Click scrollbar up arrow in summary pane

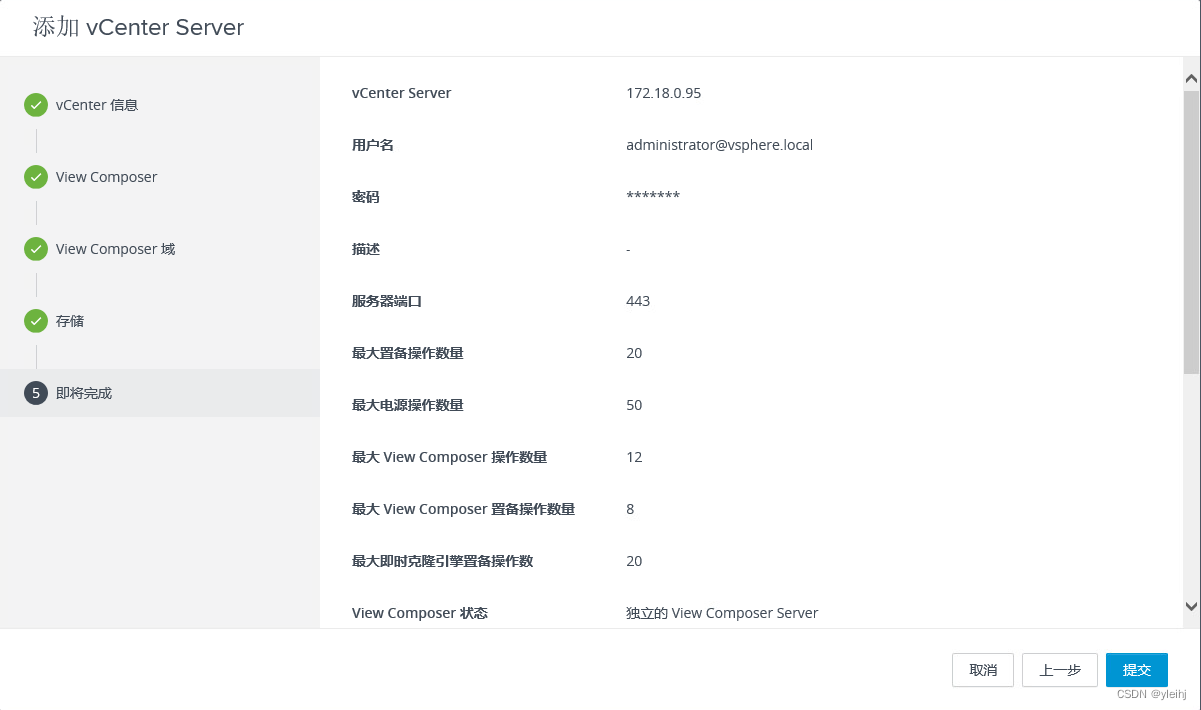pyautogui.click(x=1191, y=78)
